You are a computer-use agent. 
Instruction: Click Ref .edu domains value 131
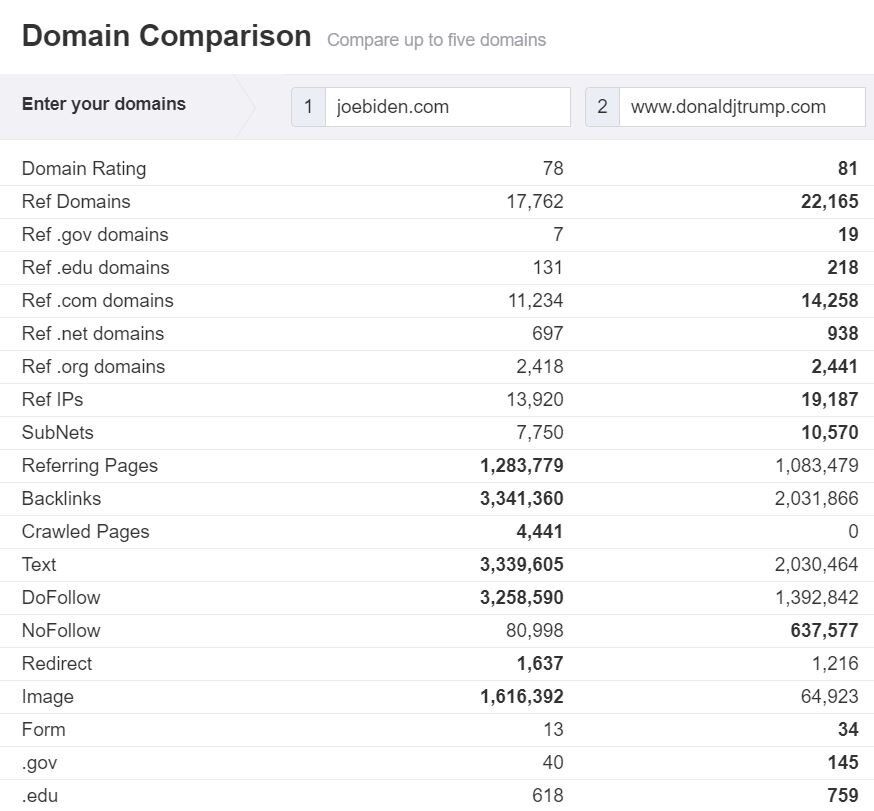(x=548, y=268)
